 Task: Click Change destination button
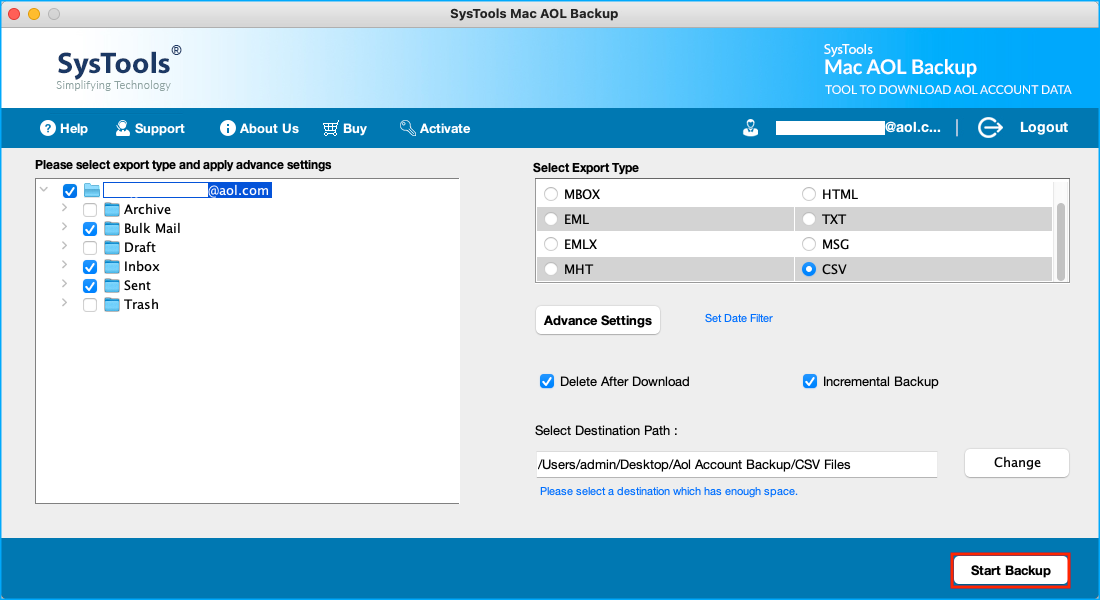pos(1017,462)
